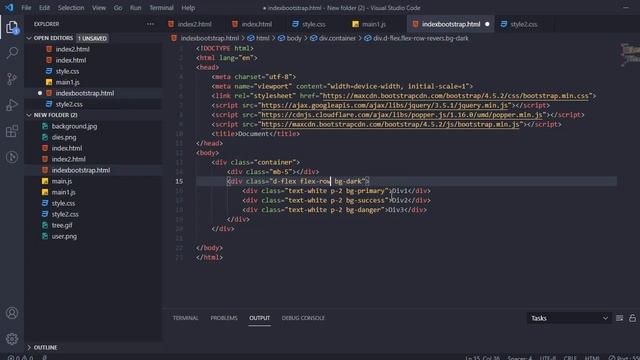Click the errors and warnings status icon

tap(20, 358)
